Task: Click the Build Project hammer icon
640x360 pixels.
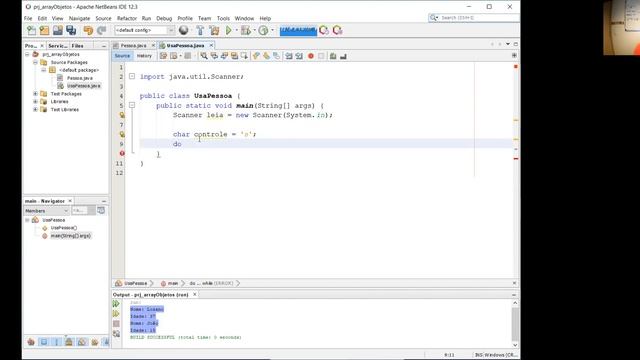Action: (x=200, y=30)
